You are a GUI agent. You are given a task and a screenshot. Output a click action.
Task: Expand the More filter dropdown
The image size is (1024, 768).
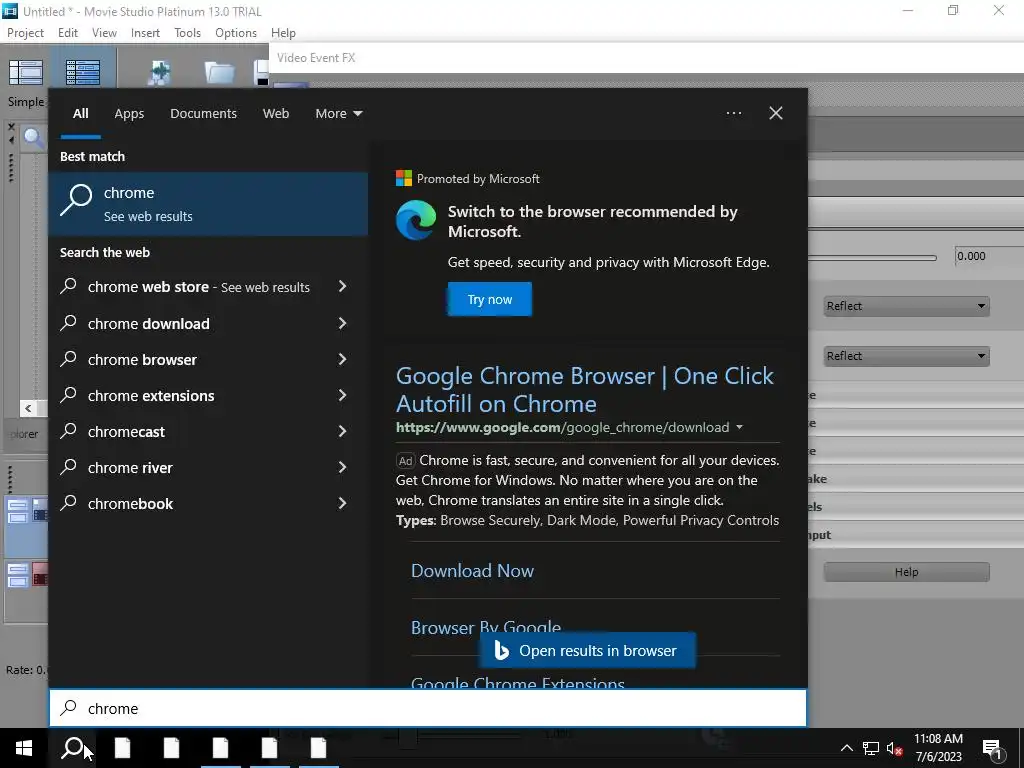click(x=338, y=113)
